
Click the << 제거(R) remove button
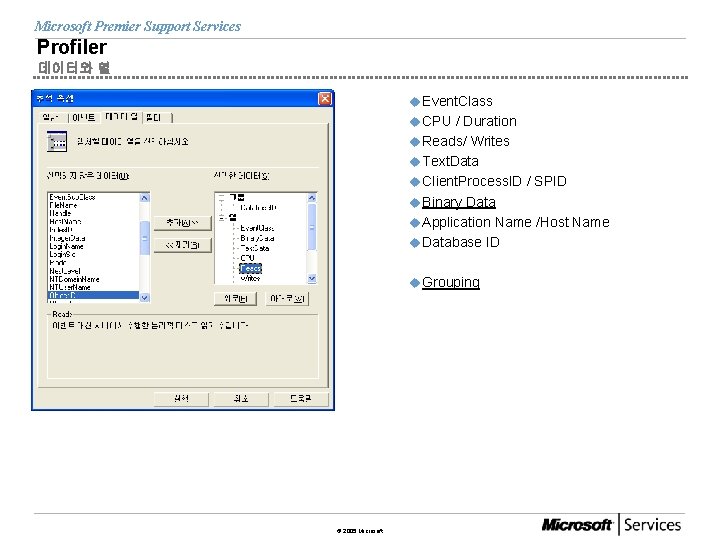tap(182, 245)
